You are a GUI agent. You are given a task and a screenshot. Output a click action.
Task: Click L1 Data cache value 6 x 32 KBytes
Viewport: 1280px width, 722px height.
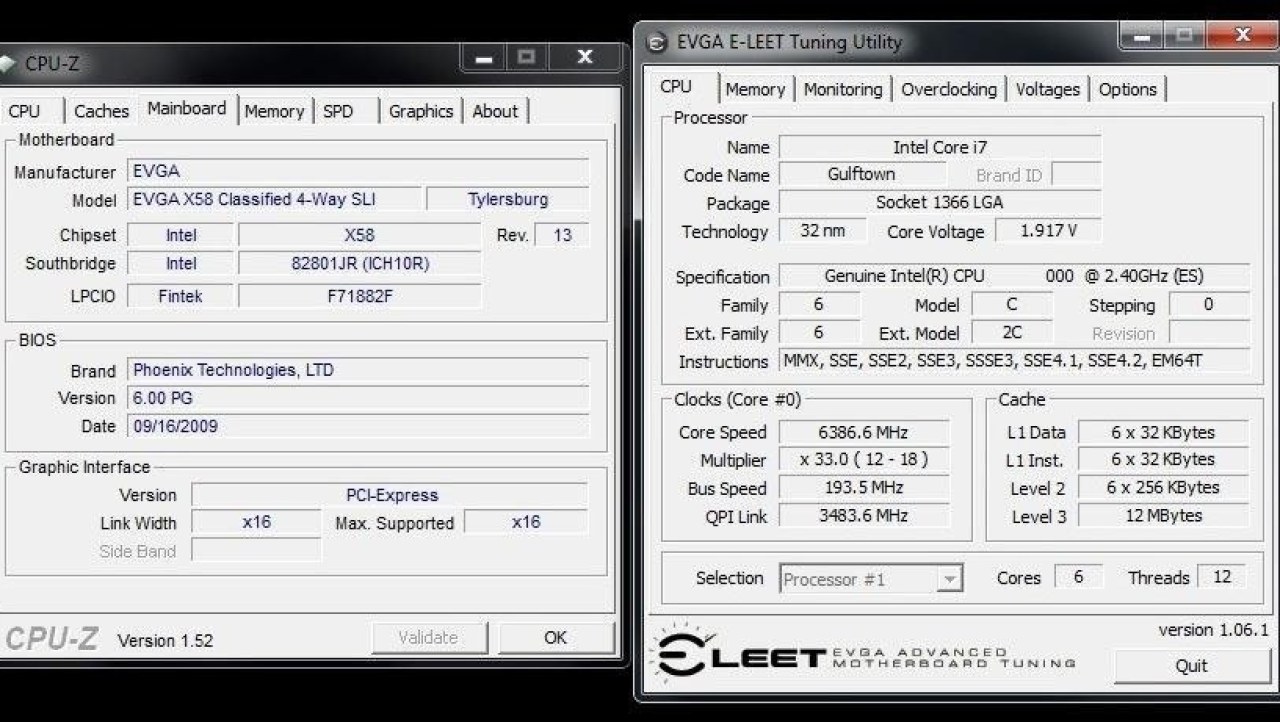coord(1163,433)
